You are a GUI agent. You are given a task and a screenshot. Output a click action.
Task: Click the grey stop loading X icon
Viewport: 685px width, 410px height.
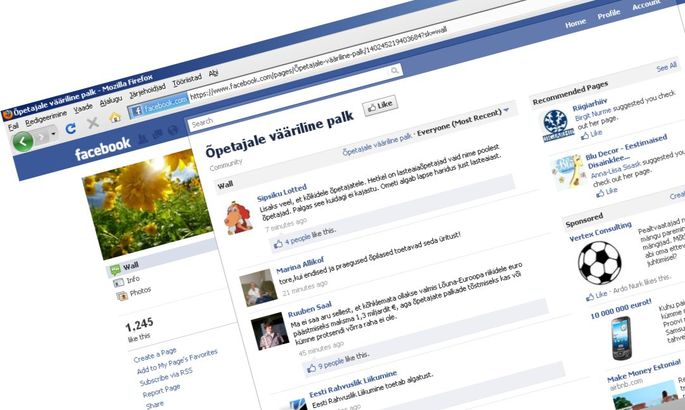pyautogui.click(x=93, y=123)
